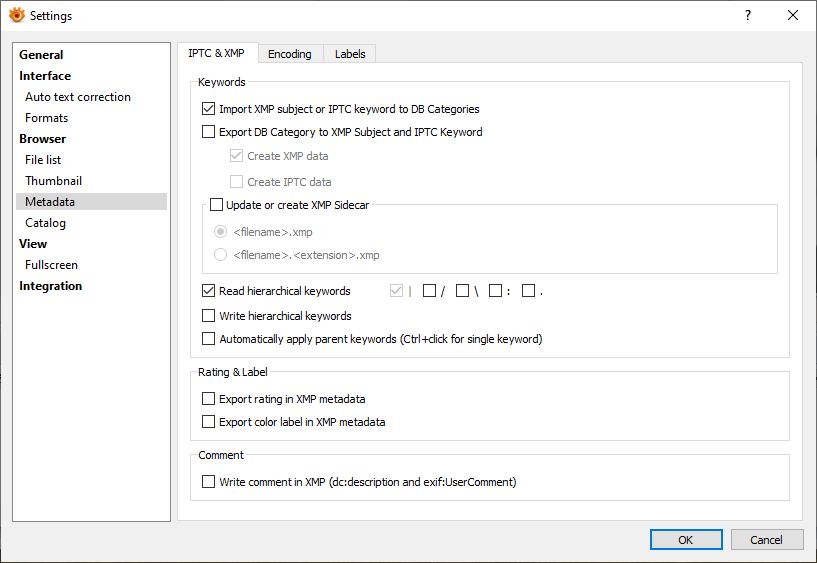Click the Cancel button
817x563 pixels.
pyautogui.click(x=766, y=540)
